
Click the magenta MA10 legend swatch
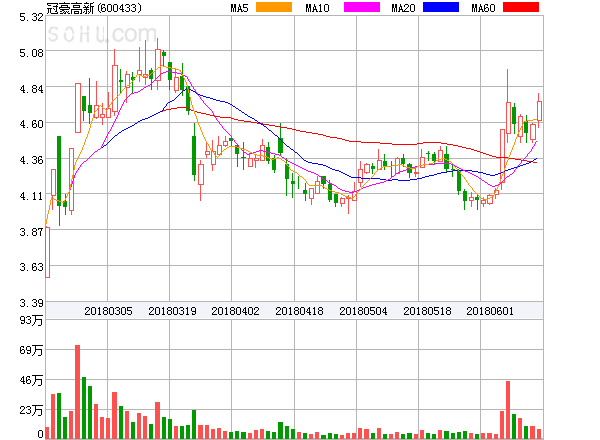(x=362, y=7)
